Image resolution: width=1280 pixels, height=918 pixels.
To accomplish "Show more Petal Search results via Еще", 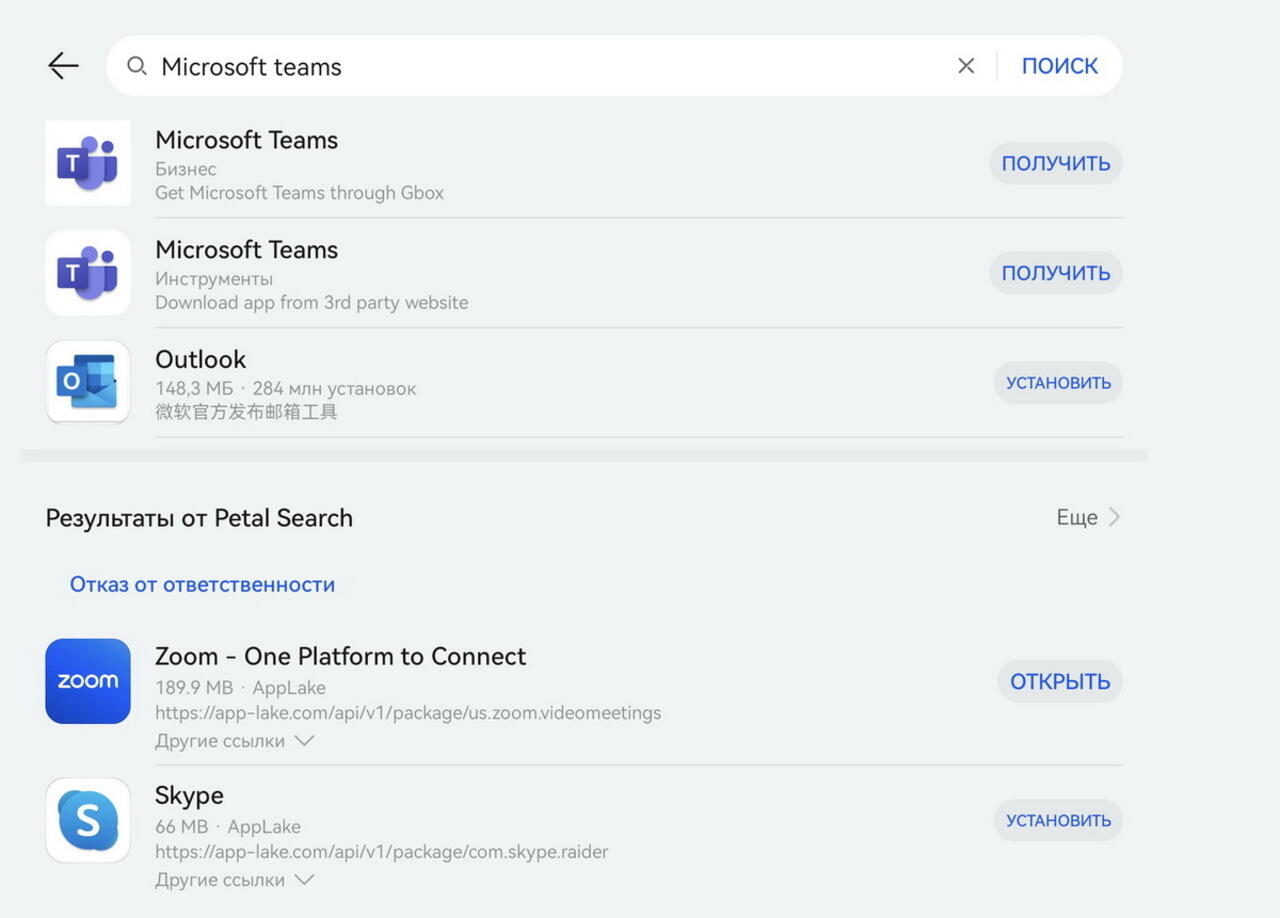I will 1087,518.
